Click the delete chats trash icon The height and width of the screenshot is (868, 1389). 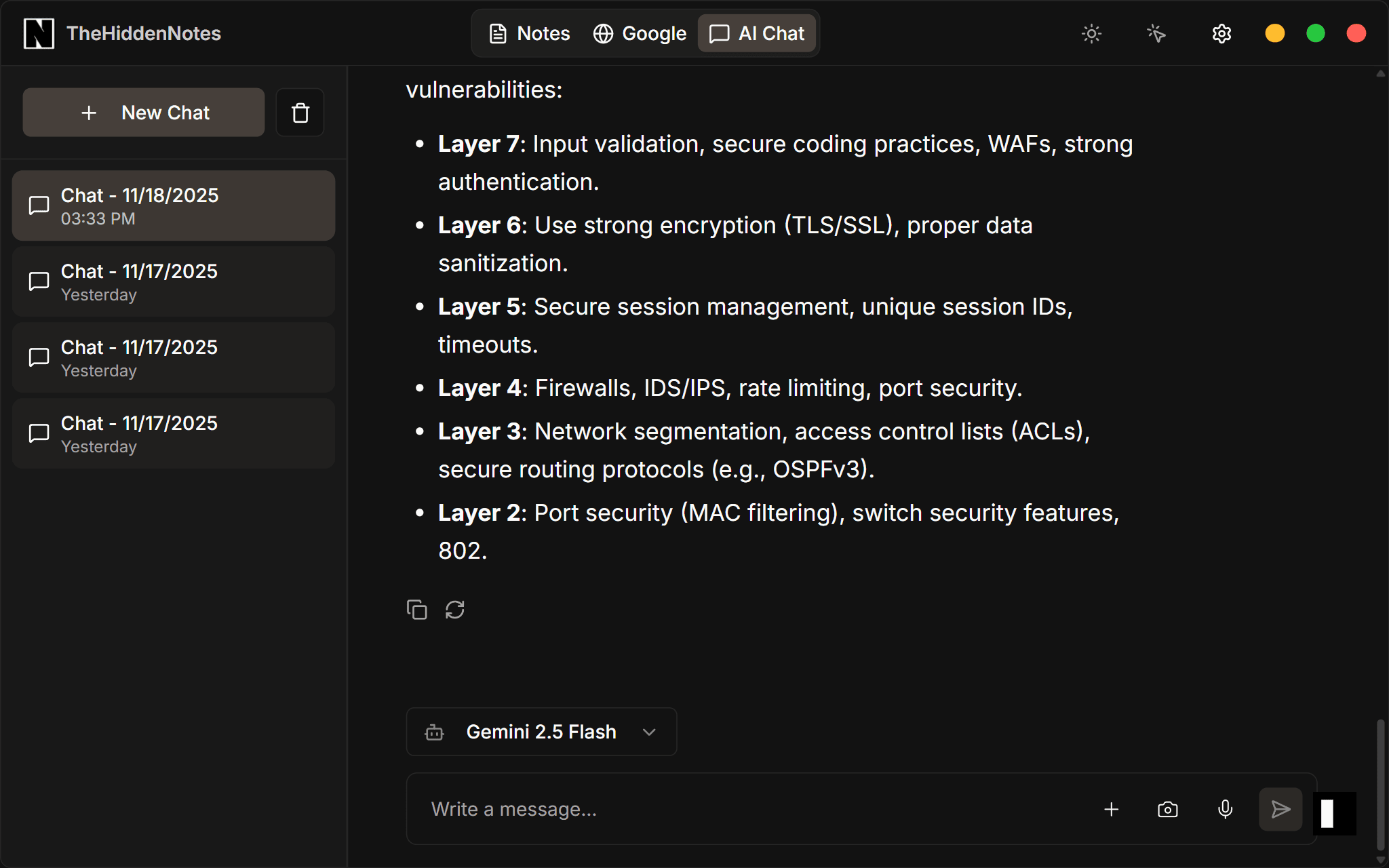point(300,113)
